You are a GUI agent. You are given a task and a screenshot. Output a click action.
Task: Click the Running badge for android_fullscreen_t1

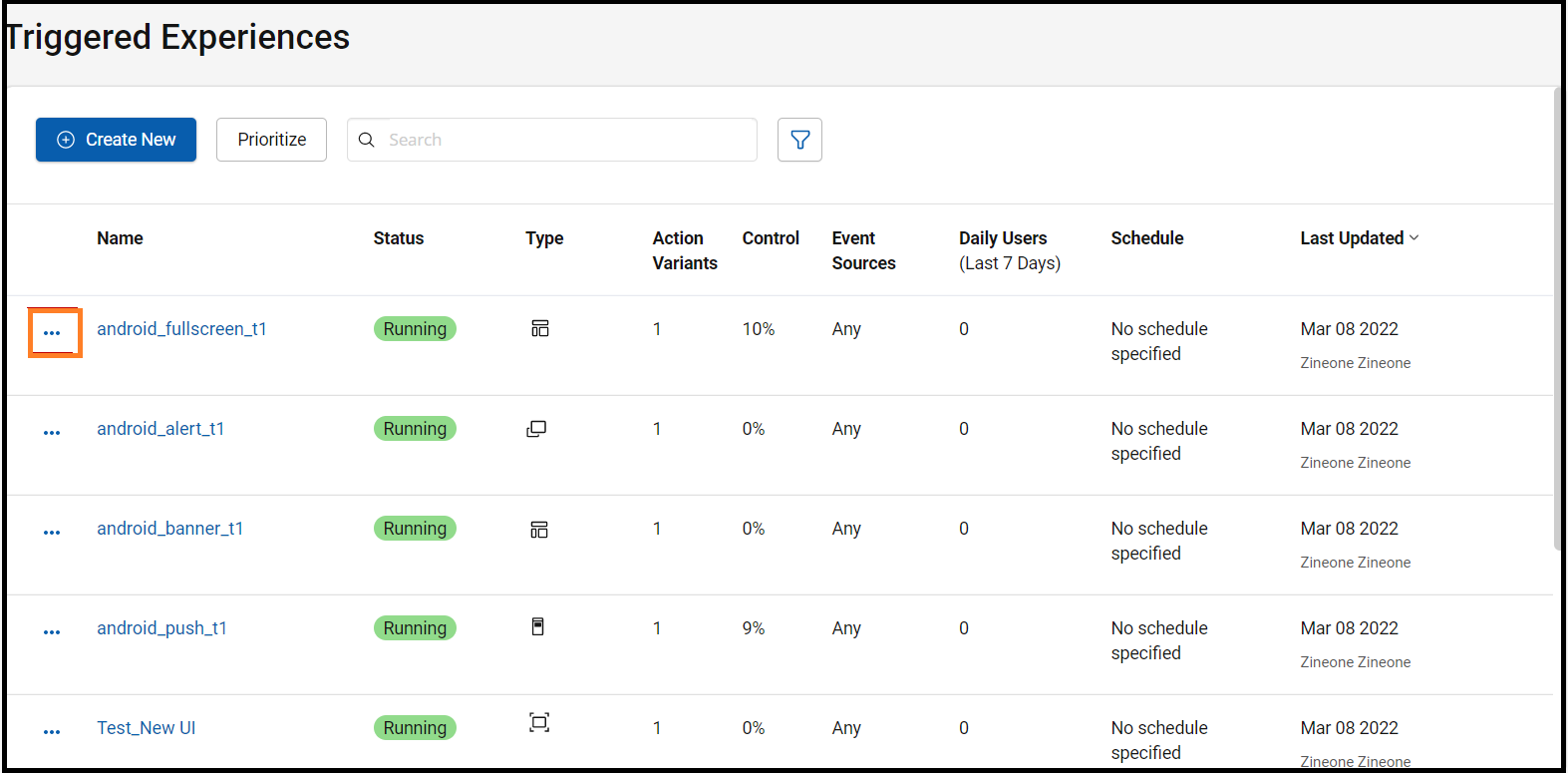(x=415, y=329)
